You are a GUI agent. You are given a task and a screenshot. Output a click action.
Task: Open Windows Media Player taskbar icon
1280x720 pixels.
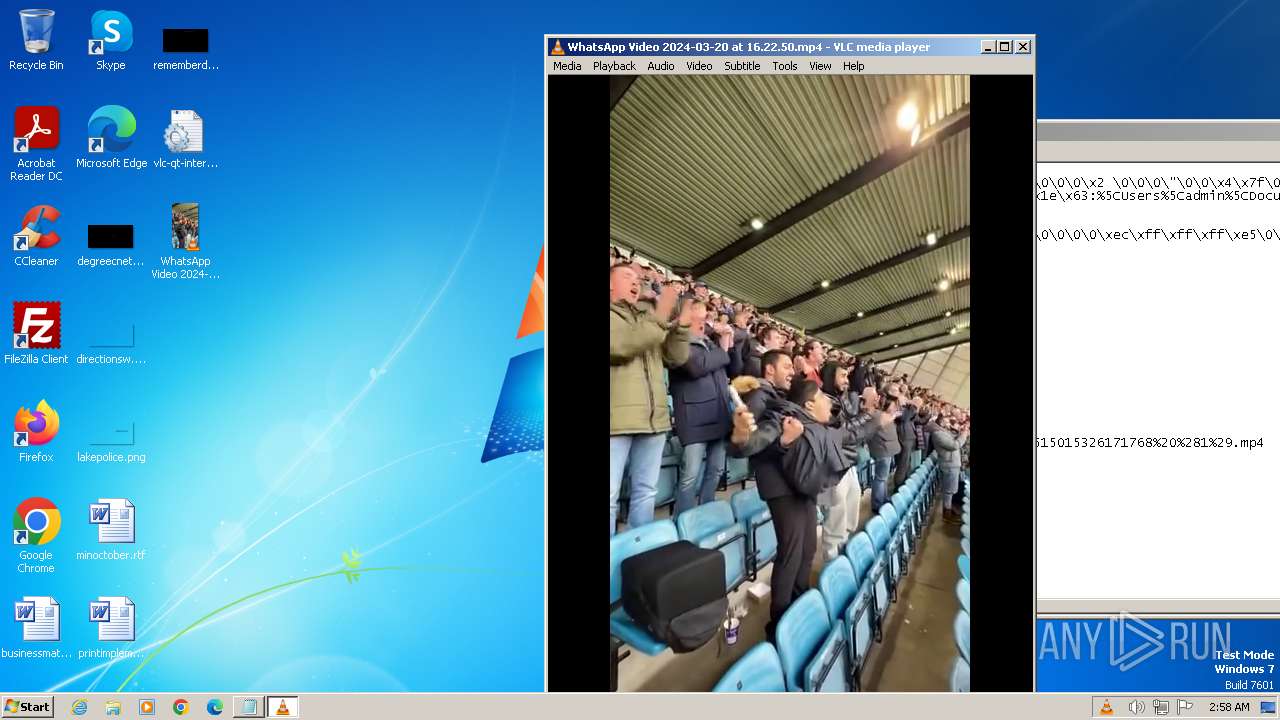pyautogui.click(x=147, y=707)
